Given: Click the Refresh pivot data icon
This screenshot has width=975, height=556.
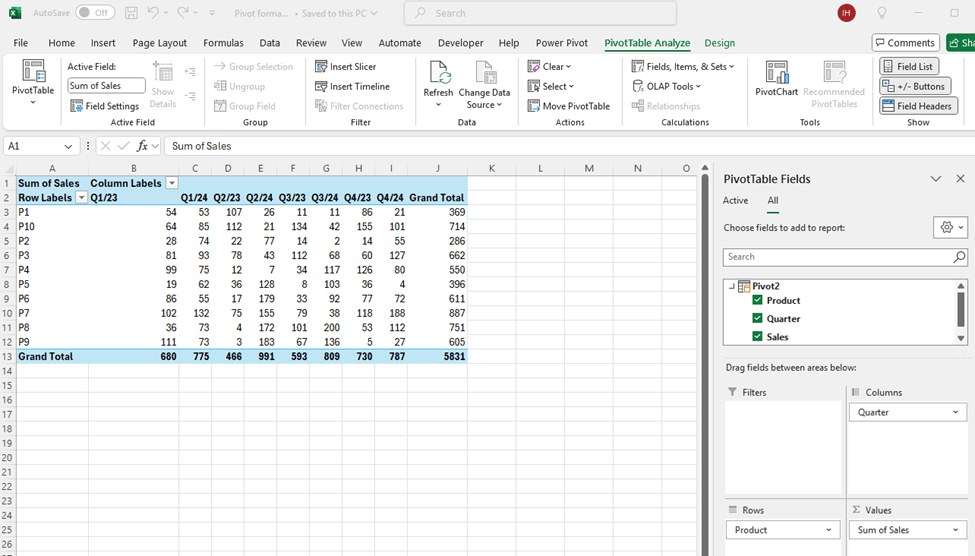Looking at the screenshot, I should (x=438, y=73).
